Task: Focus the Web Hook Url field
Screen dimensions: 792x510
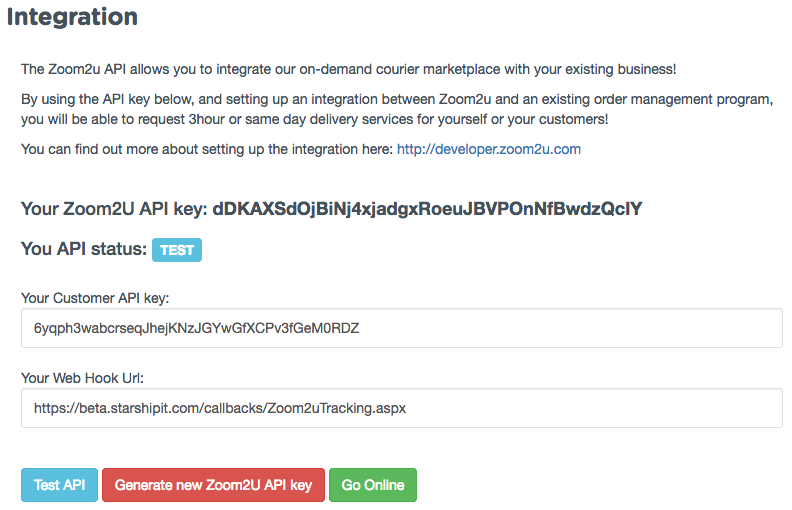Action: (402, 408)
